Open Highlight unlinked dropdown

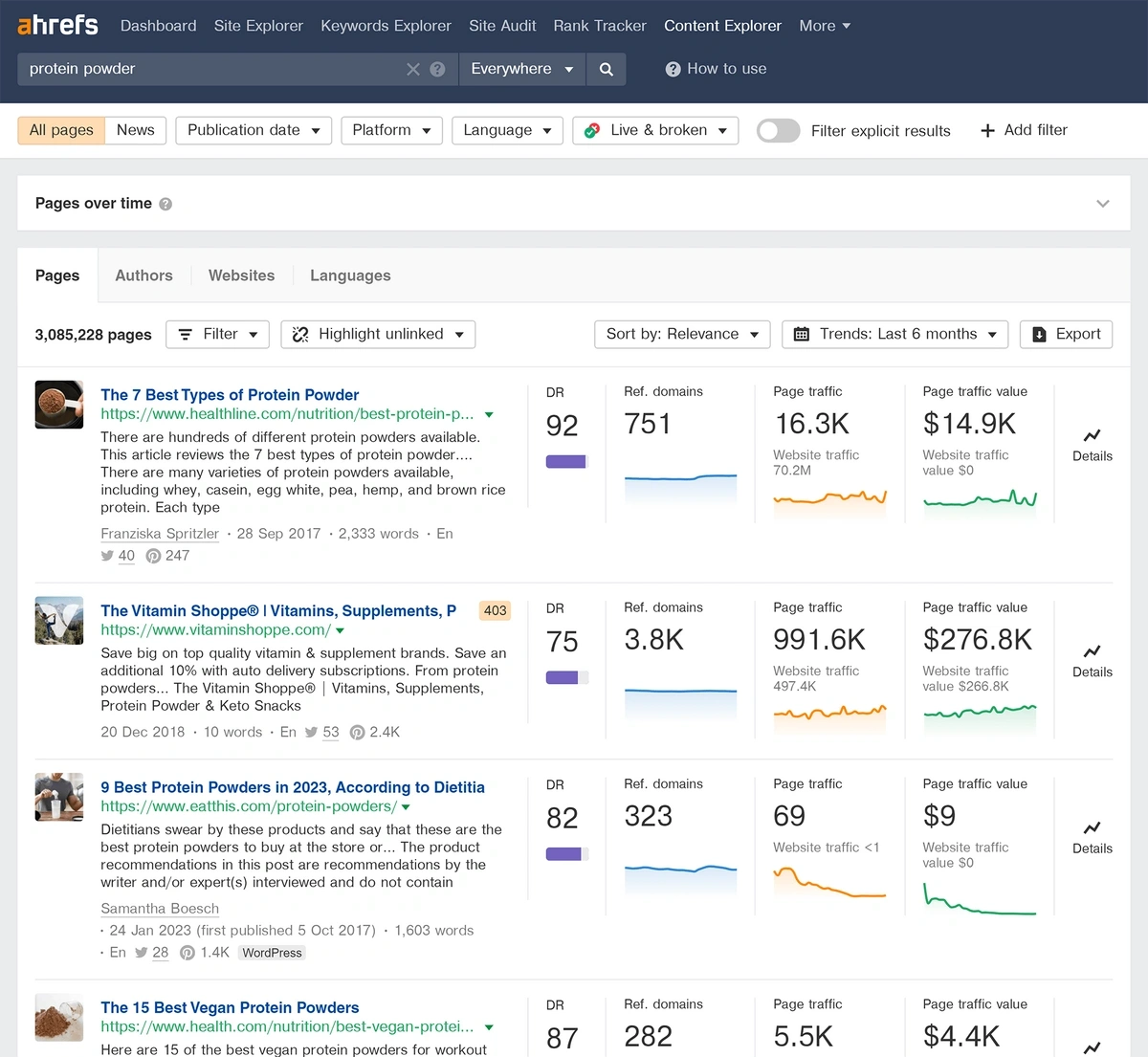tap(378, 334)
